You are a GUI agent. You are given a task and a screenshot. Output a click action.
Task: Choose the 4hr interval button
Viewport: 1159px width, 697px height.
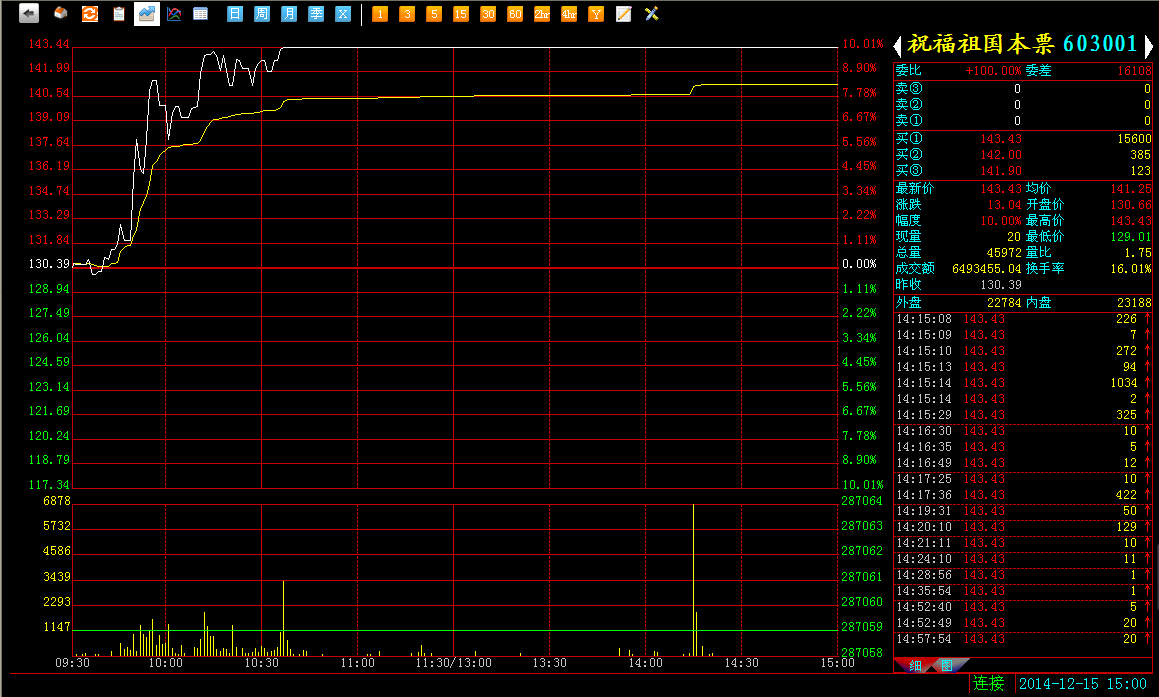pyautogui.click(x=568, y=14)
